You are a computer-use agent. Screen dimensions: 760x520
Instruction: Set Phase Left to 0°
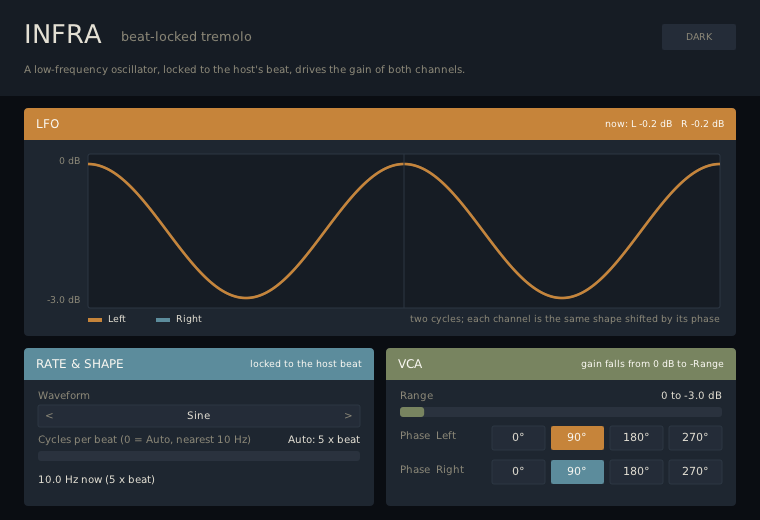(518, 438)
